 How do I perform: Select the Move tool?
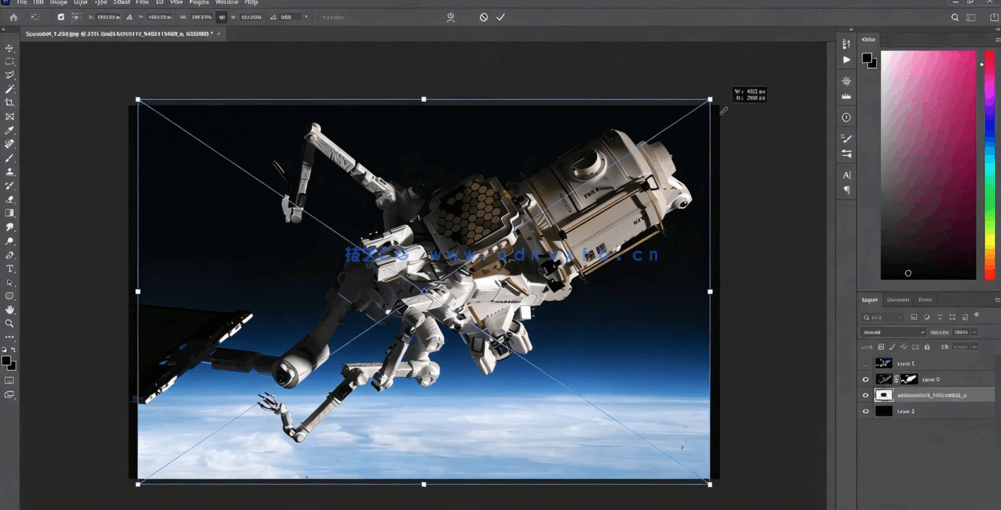(x=10, y=48)
